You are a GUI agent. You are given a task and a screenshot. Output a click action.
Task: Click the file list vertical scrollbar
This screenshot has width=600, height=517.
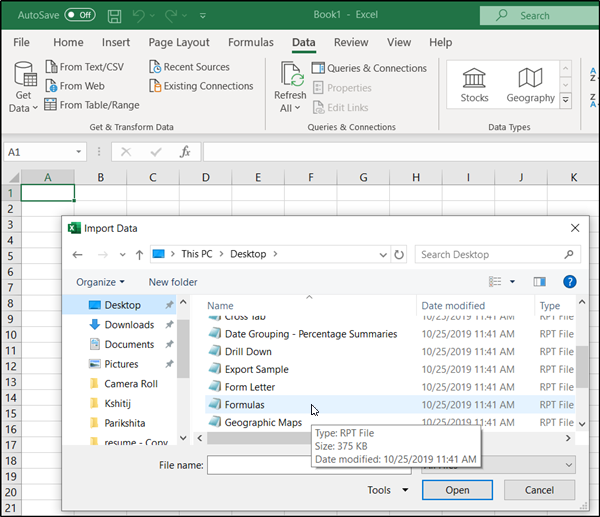click(582, 366)
